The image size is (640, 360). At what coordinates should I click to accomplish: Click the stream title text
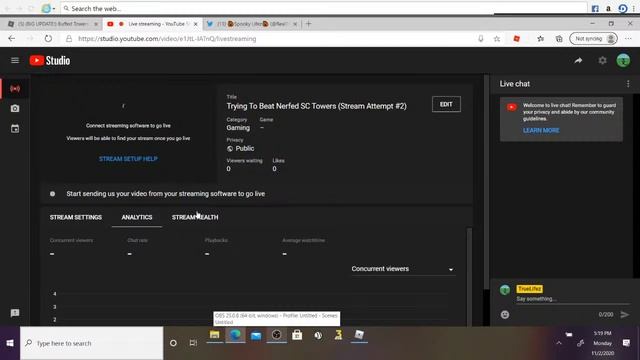(316, 106)
